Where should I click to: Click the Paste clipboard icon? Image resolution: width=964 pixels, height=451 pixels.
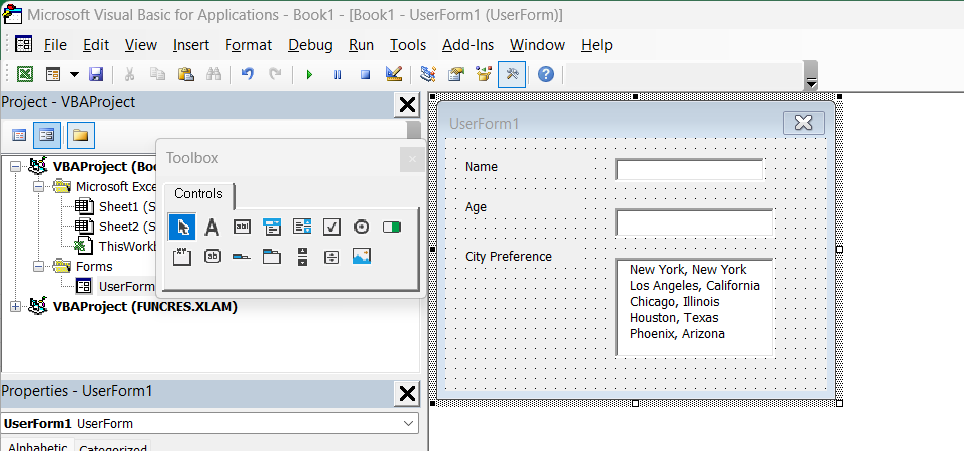coord(186,74)
